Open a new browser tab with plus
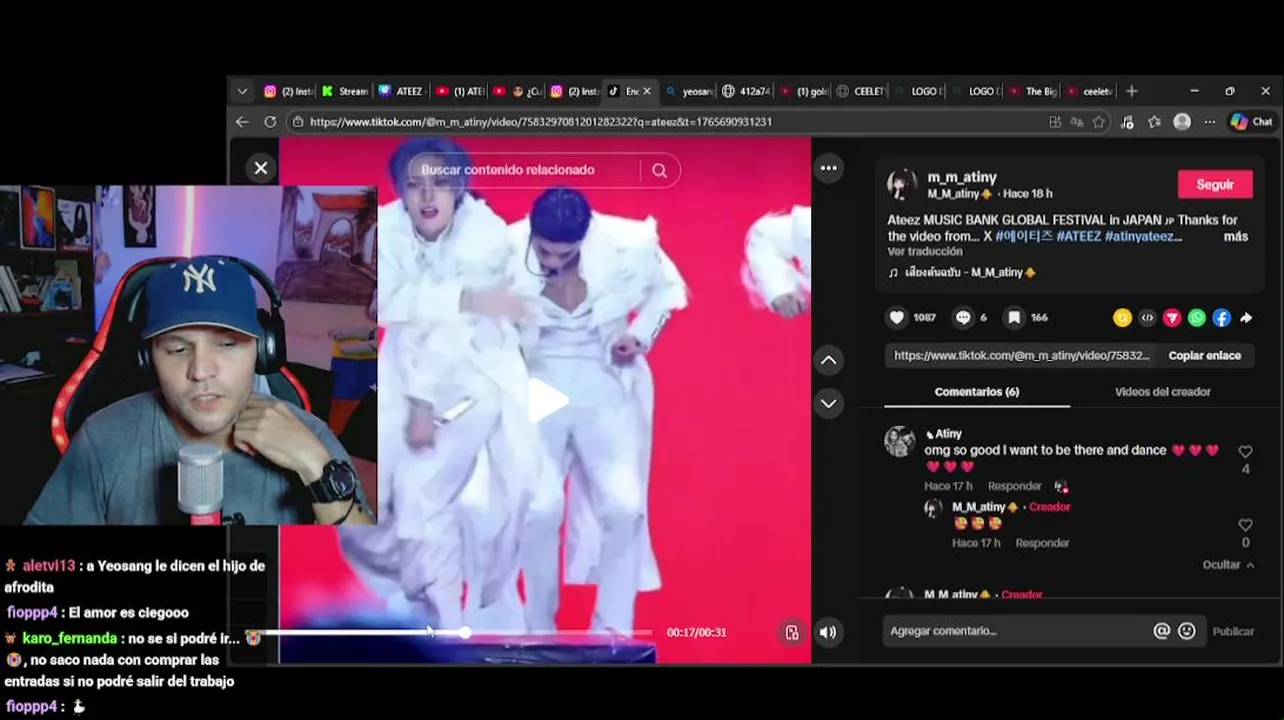The height and width of the screenshot is (720, 1284). tap(1131, 91)
